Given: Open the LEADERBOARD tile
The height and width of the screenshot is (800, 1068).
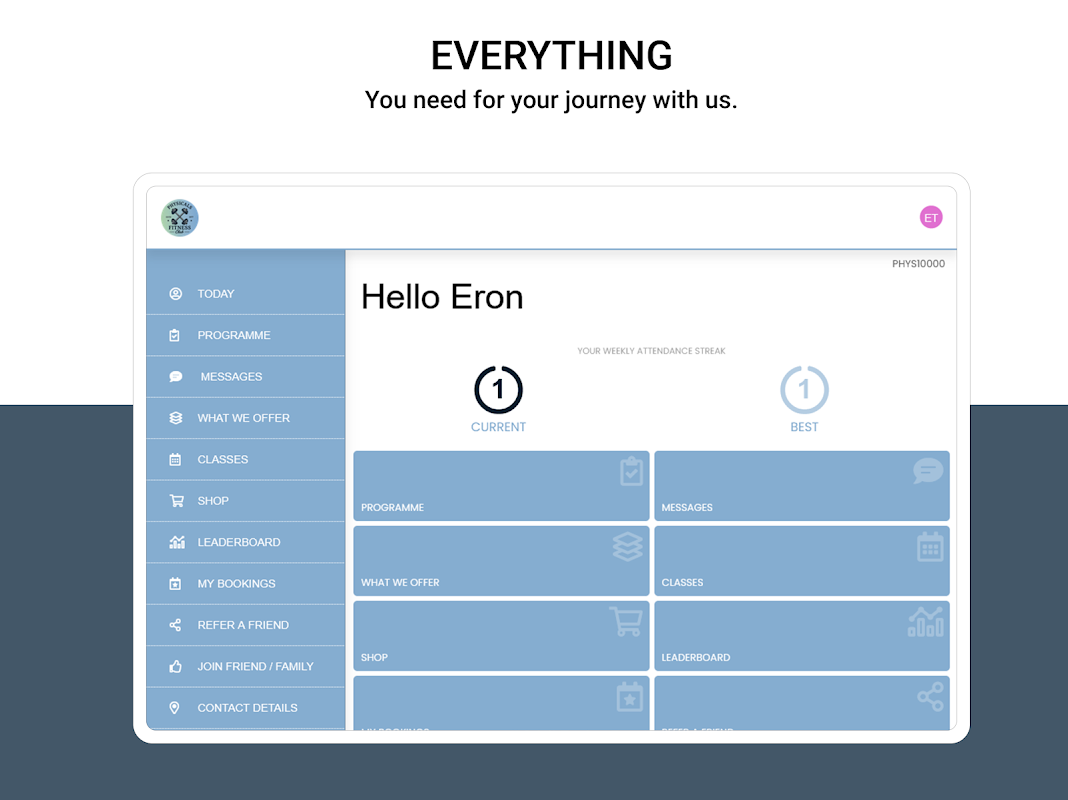Looking at the screenshot, I should 802,635.
